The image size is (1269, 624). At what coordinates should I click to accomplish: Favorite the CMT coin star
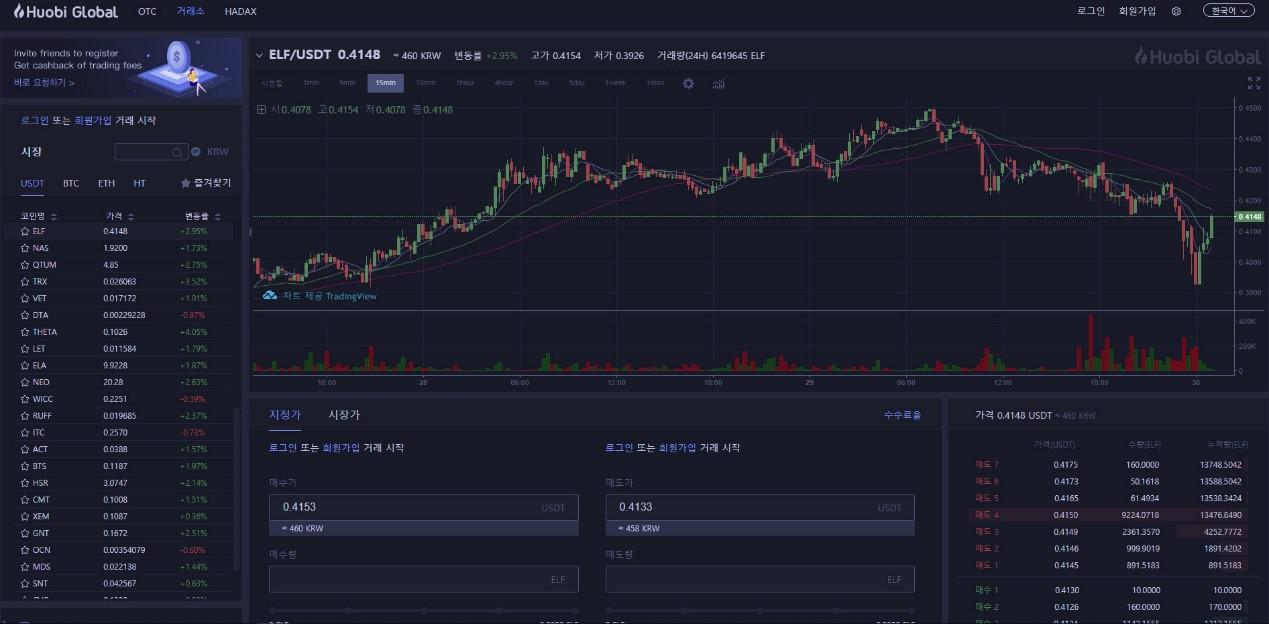coord(25,499)
